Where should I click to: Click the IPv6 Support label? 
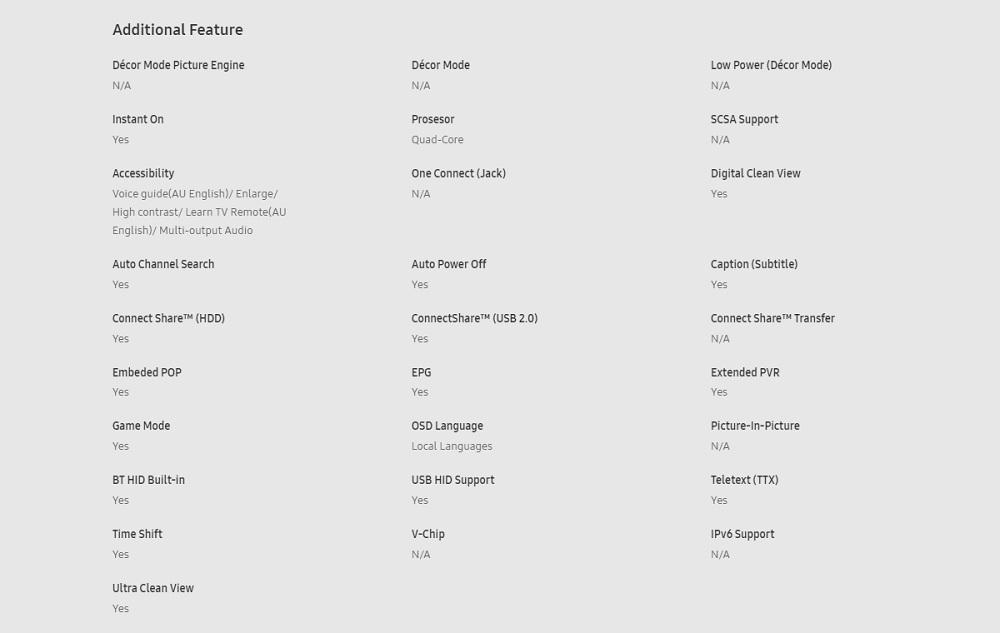(742, 534)
